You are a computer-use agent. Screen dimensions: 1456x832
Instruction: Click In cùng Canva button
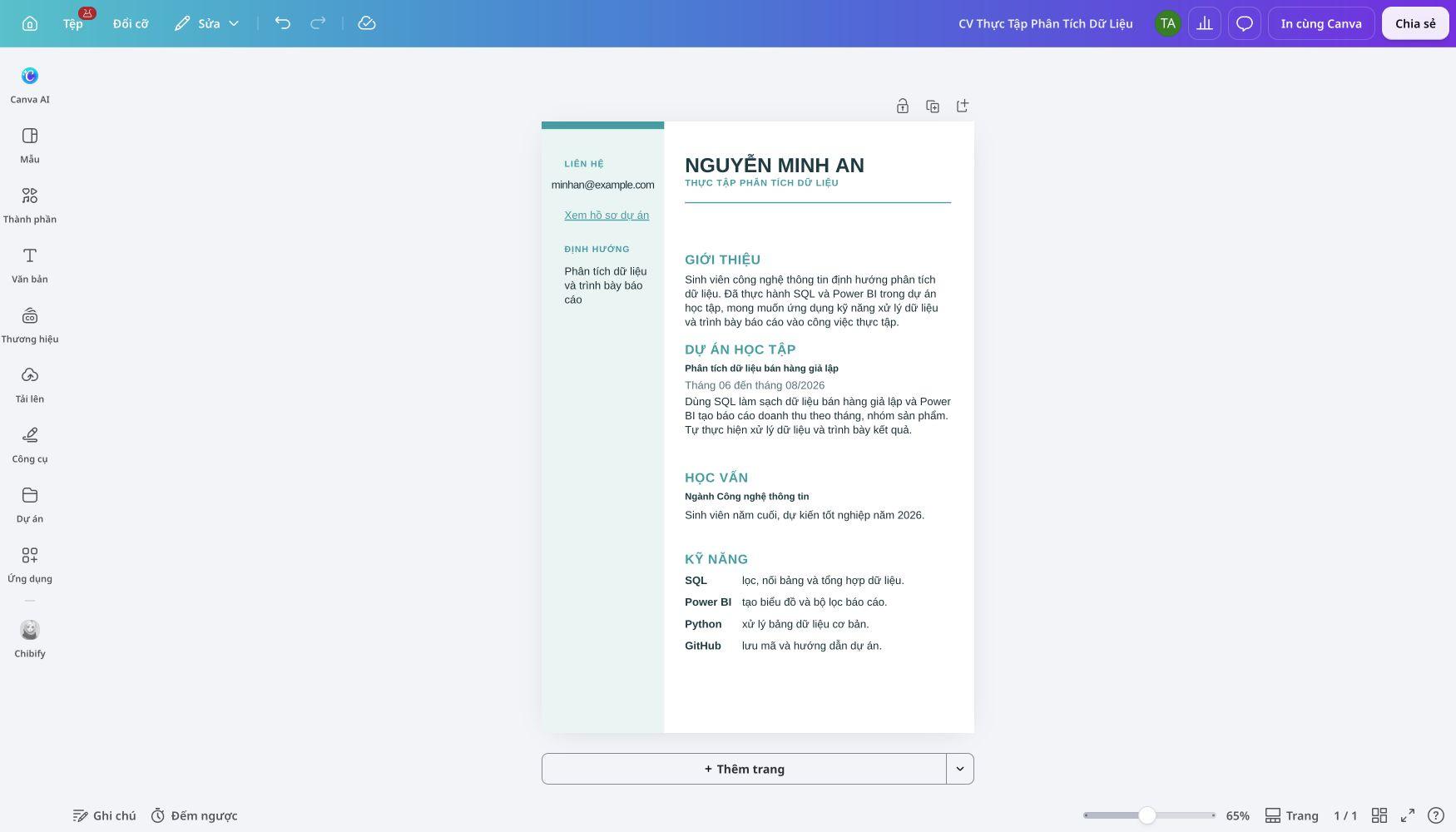point(1321,23)
